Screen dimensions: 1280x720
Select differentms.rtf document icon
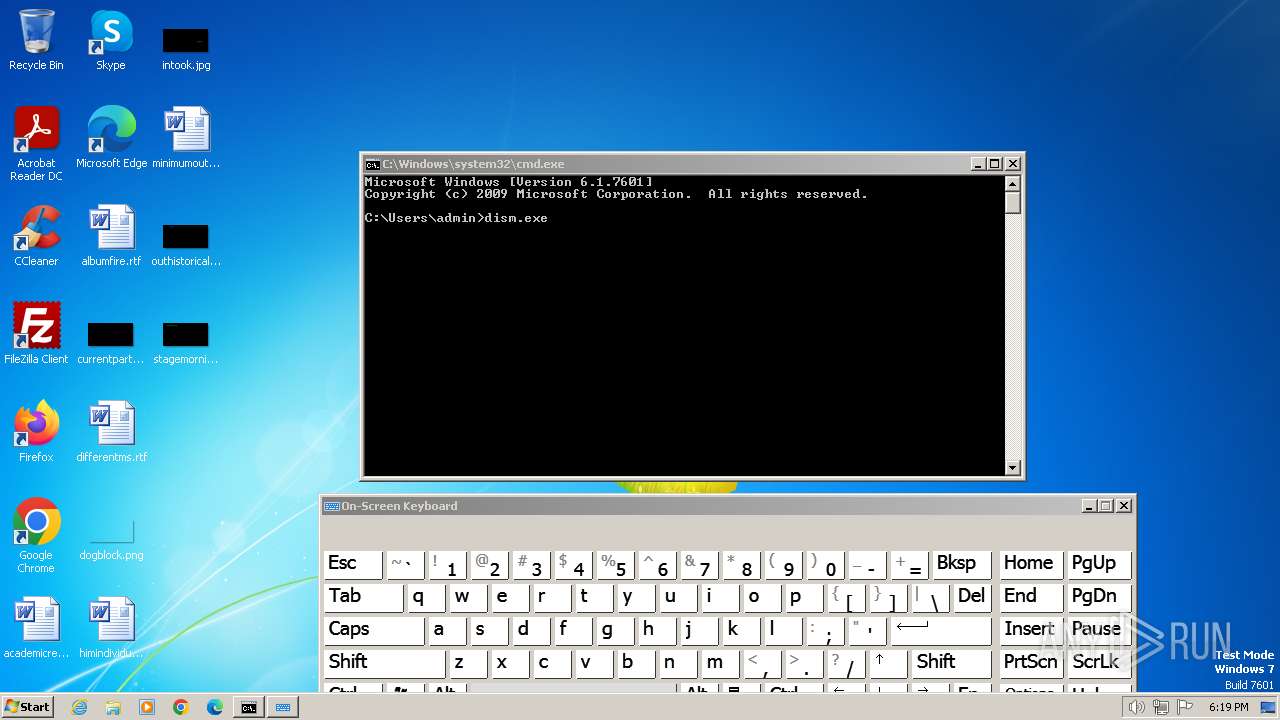pos(111,432)
